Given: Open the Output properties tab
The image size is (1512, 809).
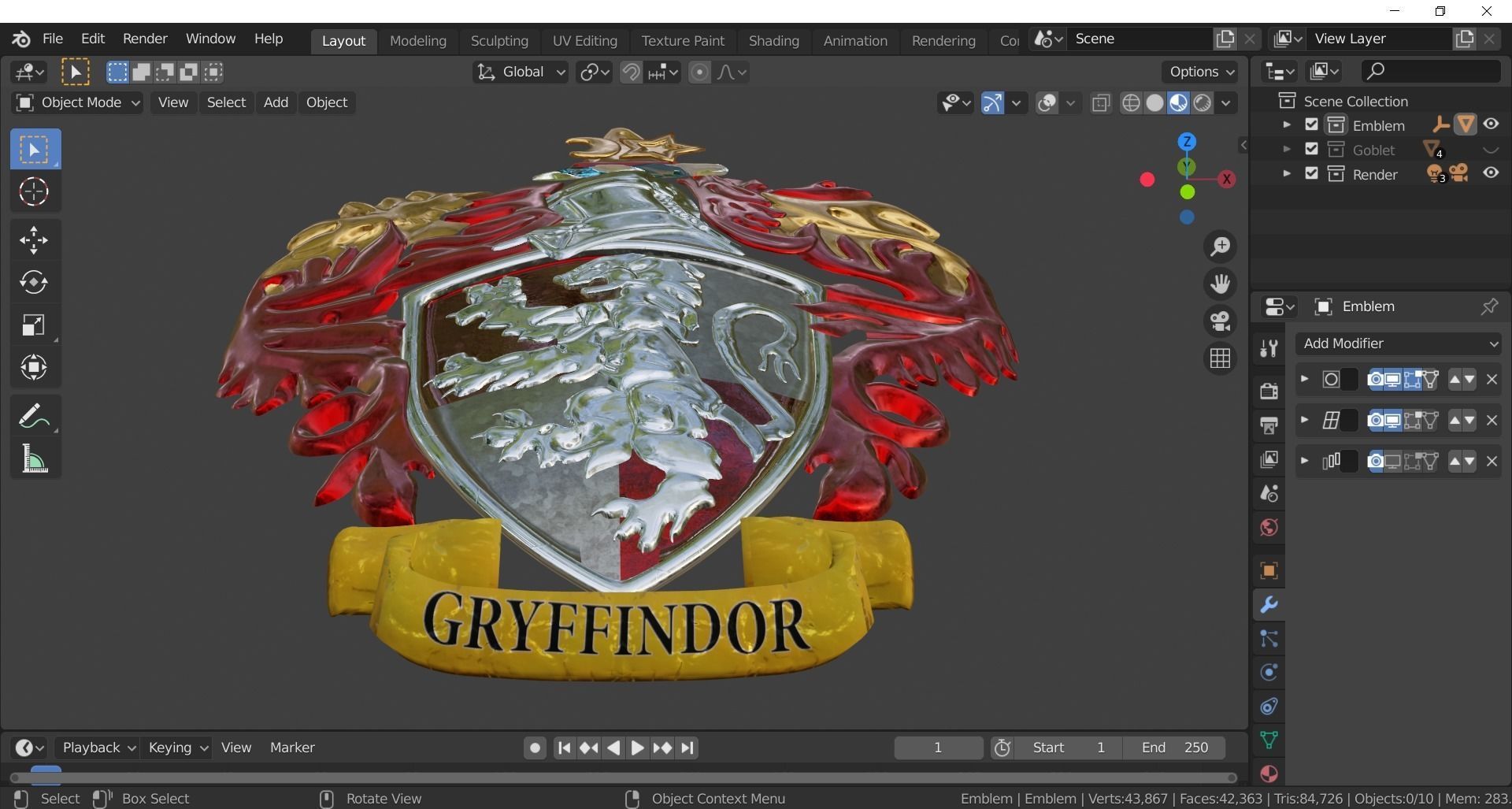Looking at the screenshot, I should point(1269,425).
